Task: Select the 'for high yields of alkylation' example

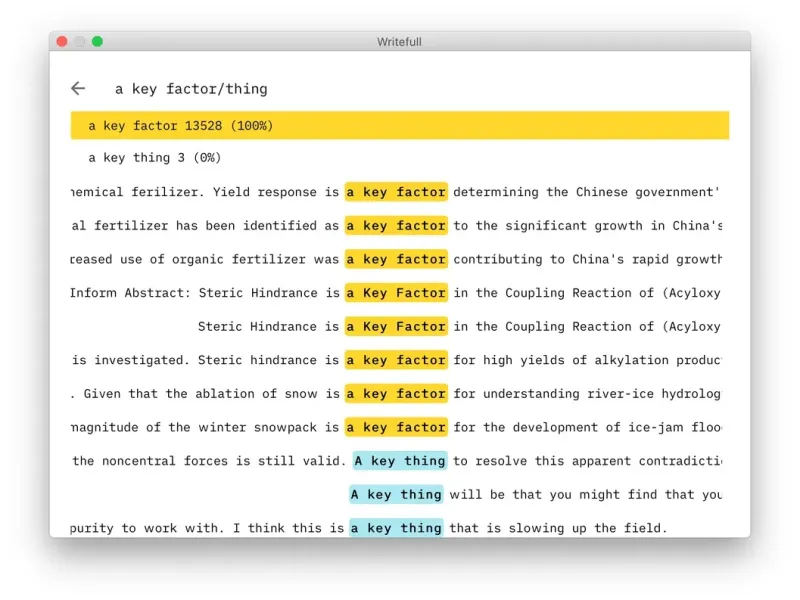Action: pyautogui.click(x=396, y=360)
